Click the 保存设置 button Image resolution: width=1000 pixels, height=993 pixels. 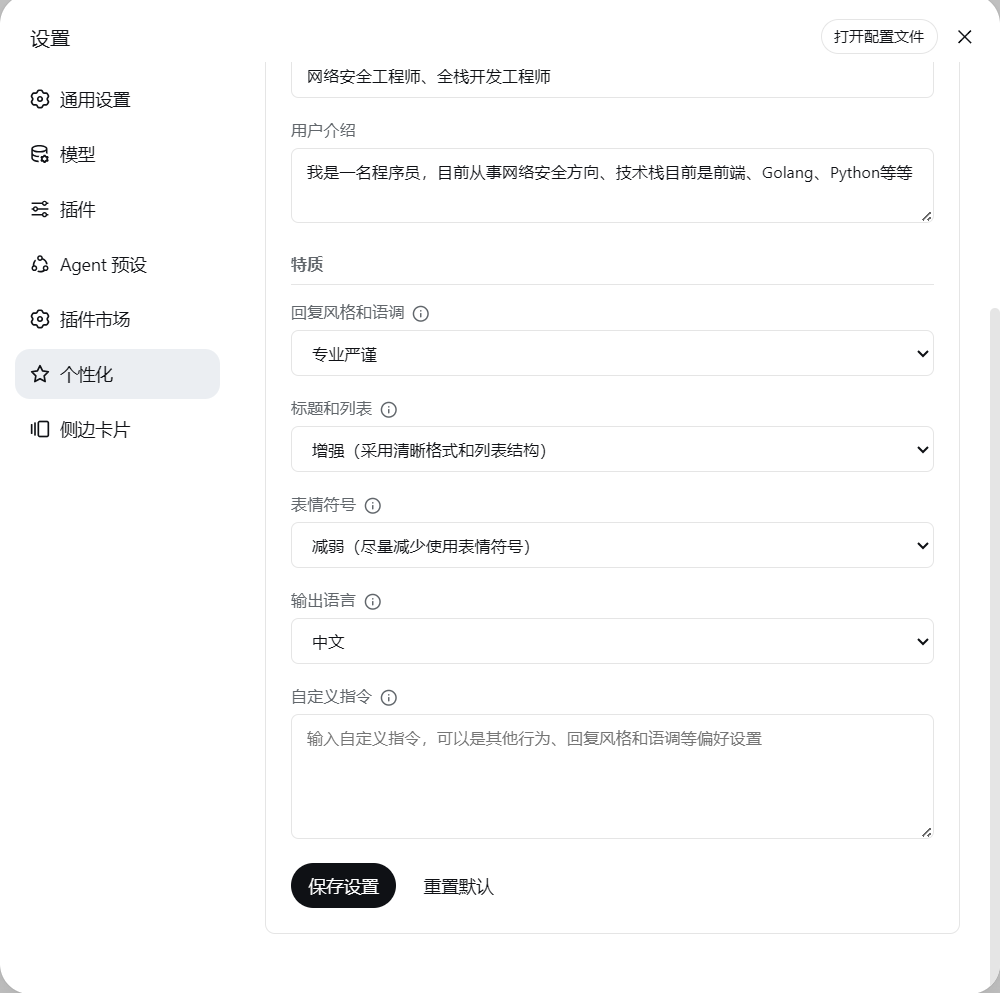pos(343,886)
